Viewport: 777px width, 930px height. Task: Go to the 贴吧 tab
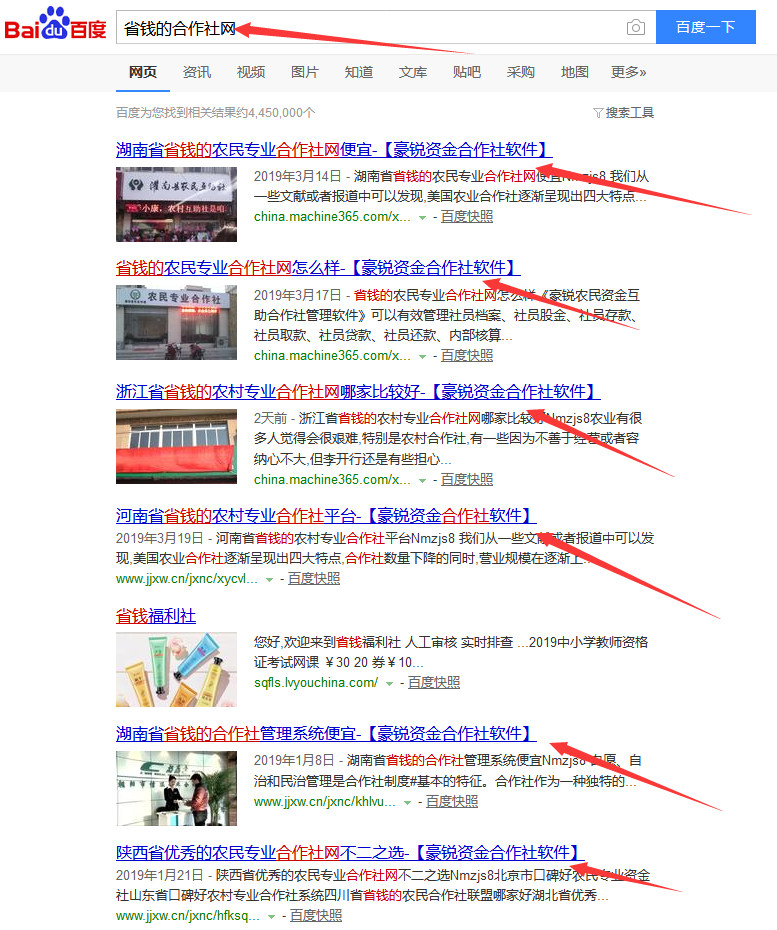[467, 72]
